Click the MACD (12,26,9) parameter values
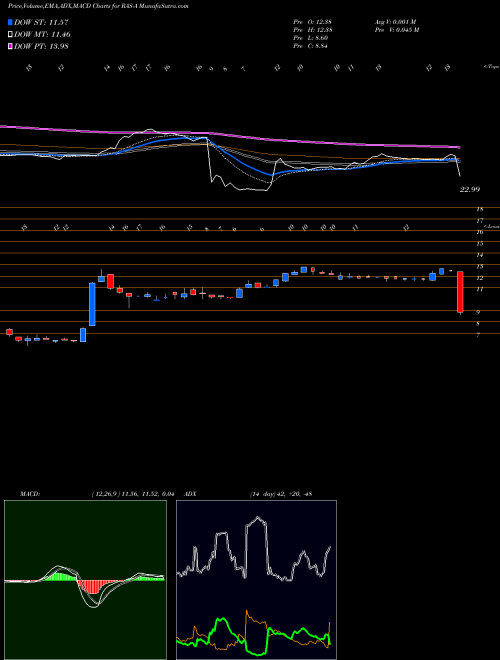Image resolution: width=500 pixels, height=660 pixels. (x=133, y=494)
